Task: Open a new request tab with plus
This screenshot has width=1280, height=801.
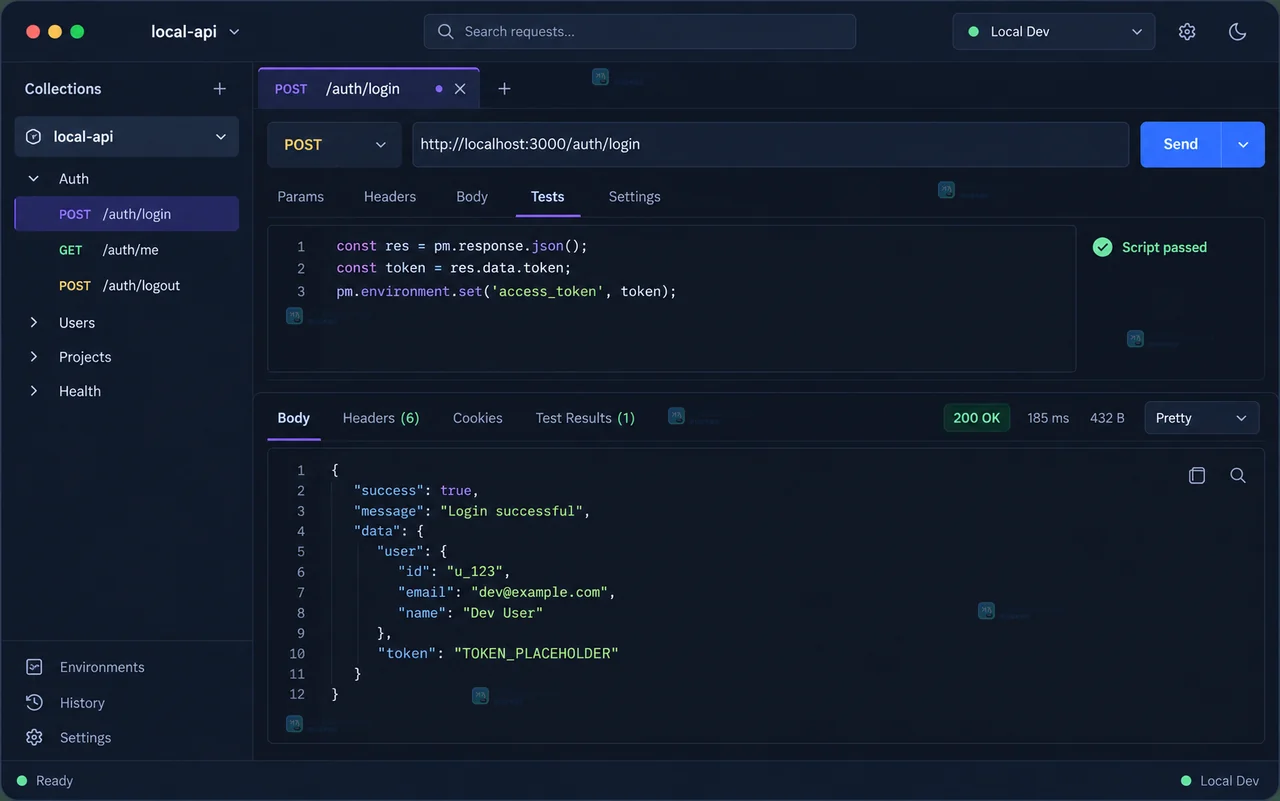Action: coord(504,89)
